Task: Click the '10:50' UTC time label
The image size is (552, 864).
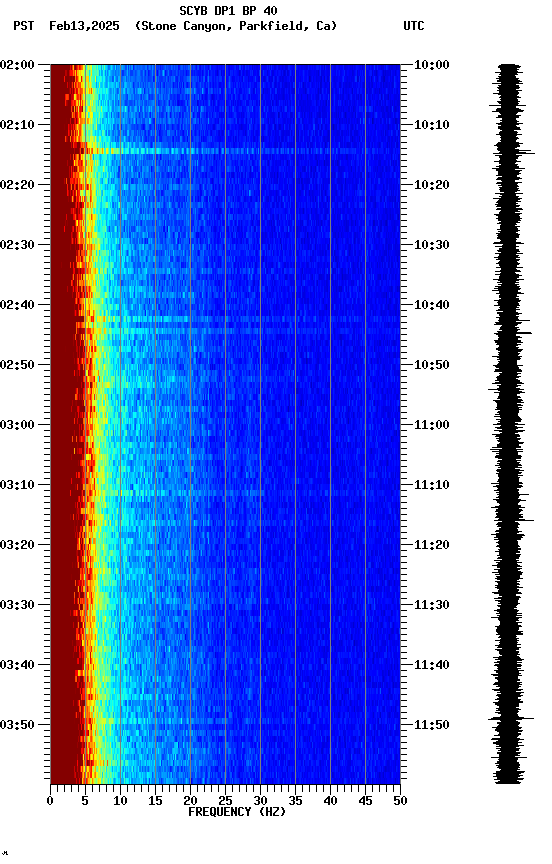Action: point(432,365)
